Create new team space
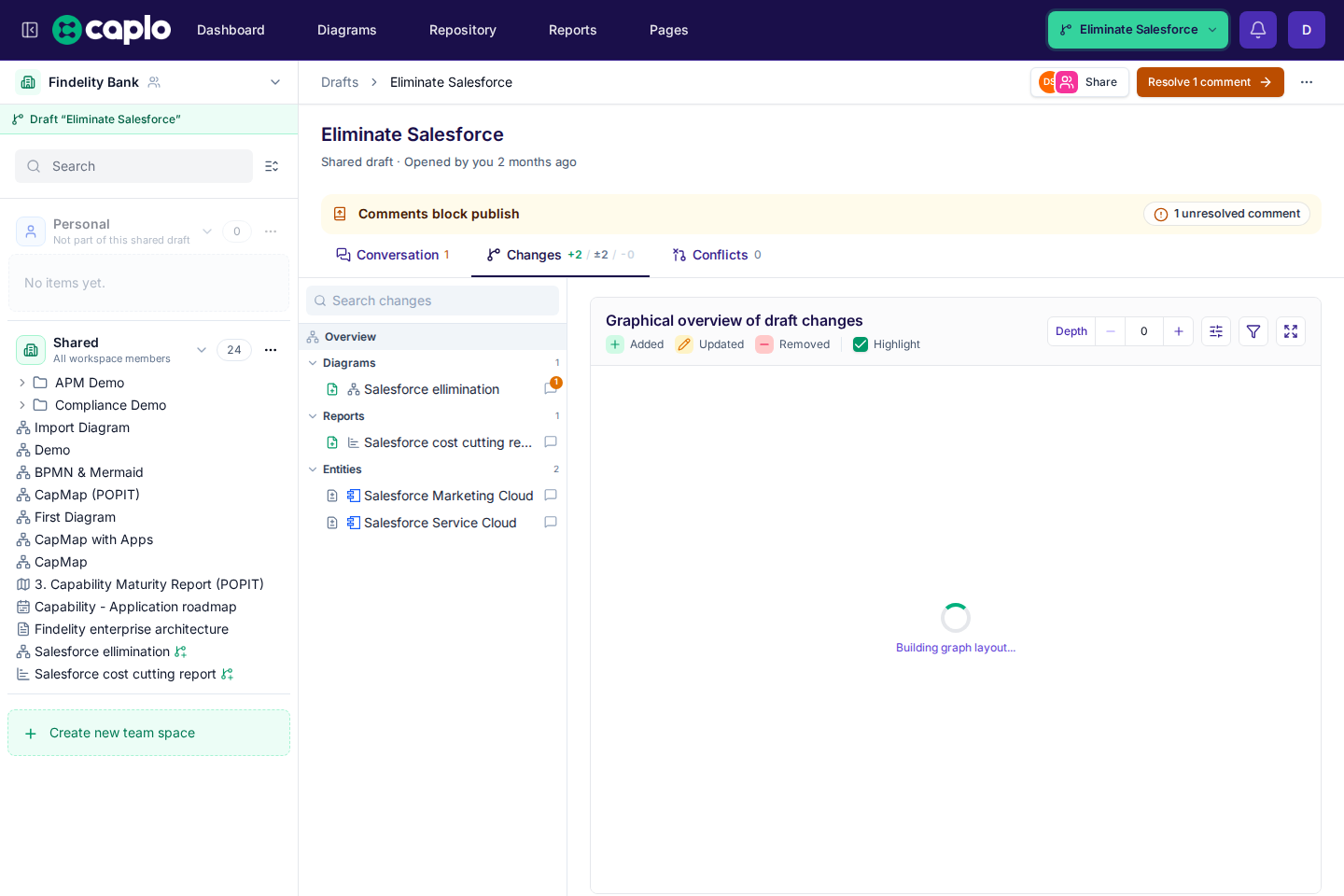 click(x=148, y=733)
